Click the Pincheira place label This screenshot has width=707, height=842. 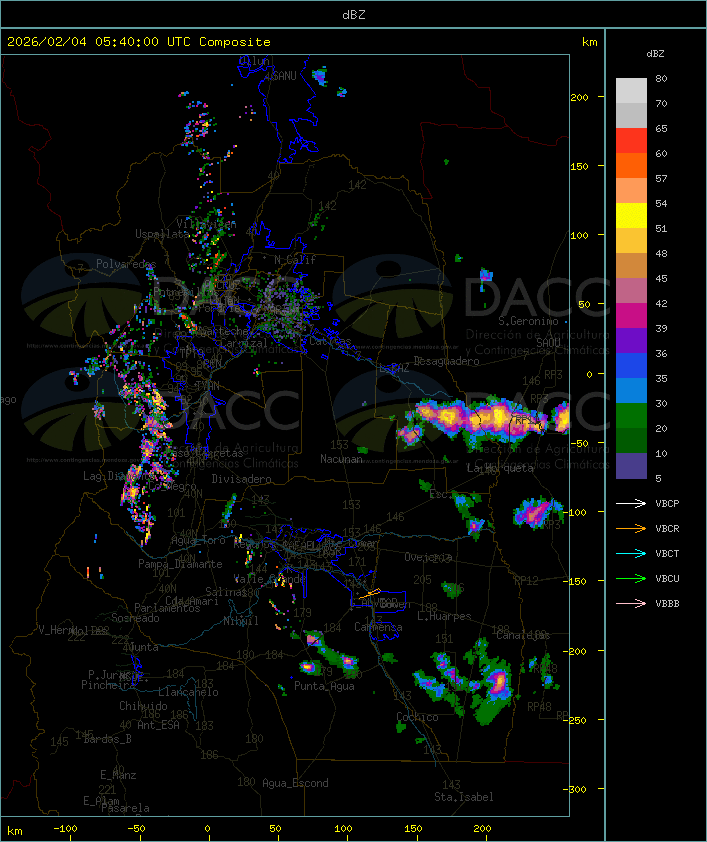click(108, 685)
